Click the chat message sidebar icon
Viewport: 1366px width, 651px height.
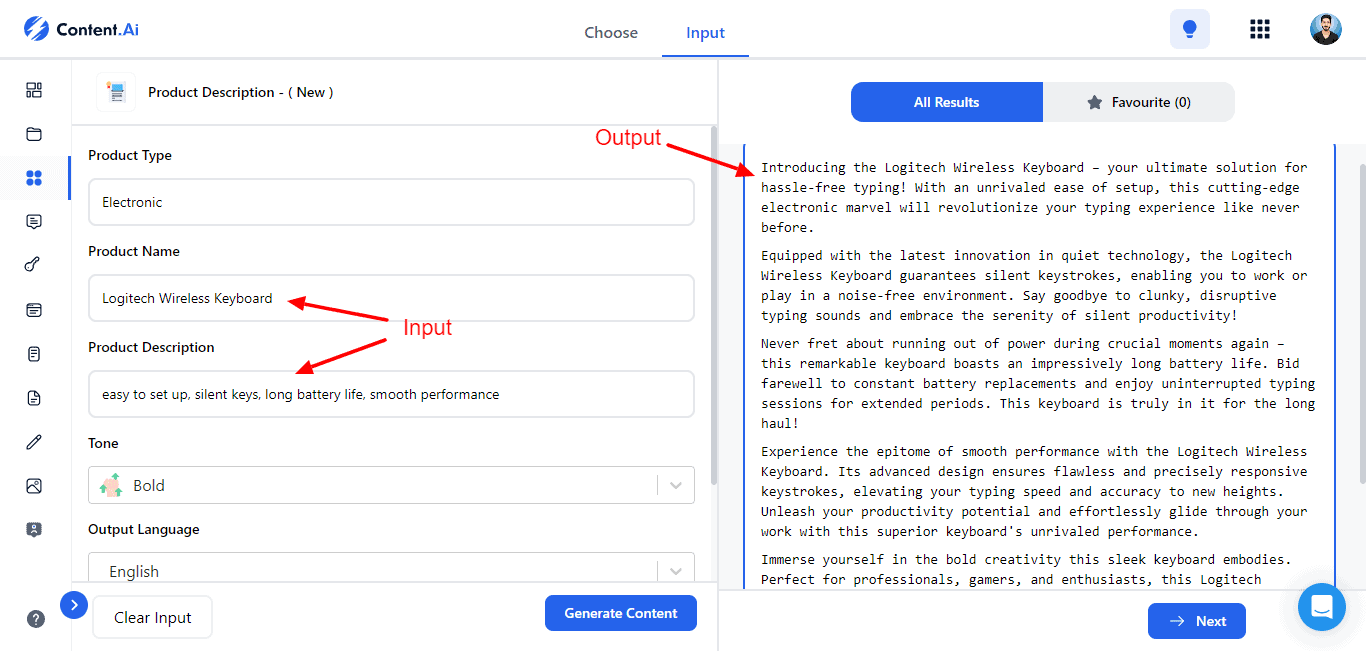click(34, 222)
